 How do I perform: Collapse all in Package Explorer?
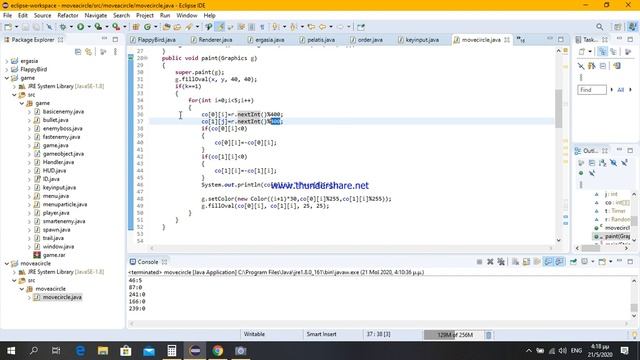[78, 52]
